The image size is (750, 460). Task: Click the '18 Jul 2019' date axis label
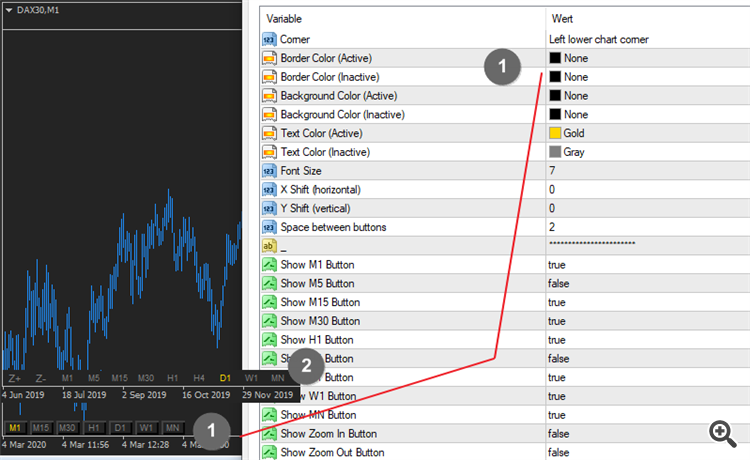pos(84,395)
